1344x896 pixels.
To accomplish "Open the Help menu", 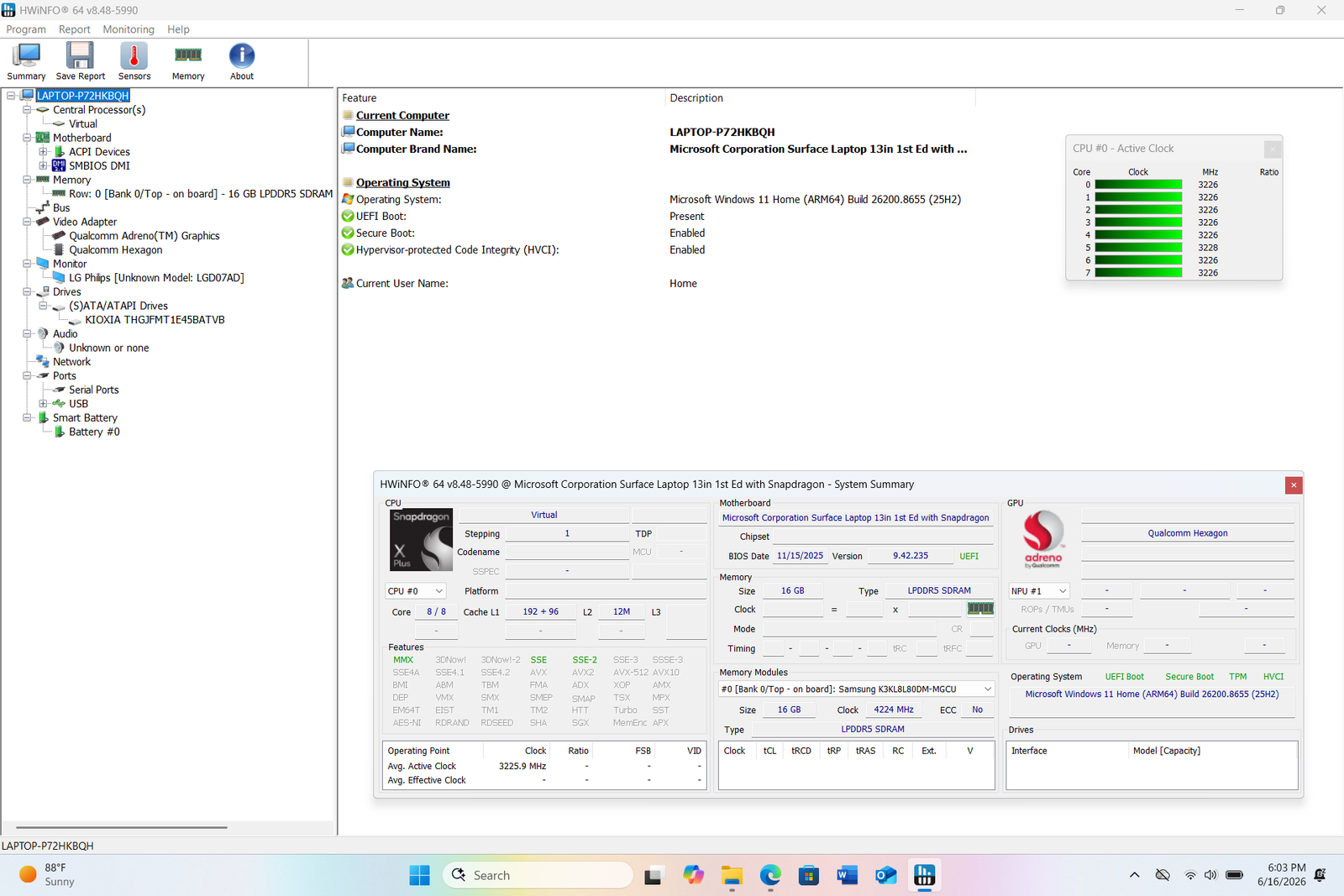I will (178, 29).
